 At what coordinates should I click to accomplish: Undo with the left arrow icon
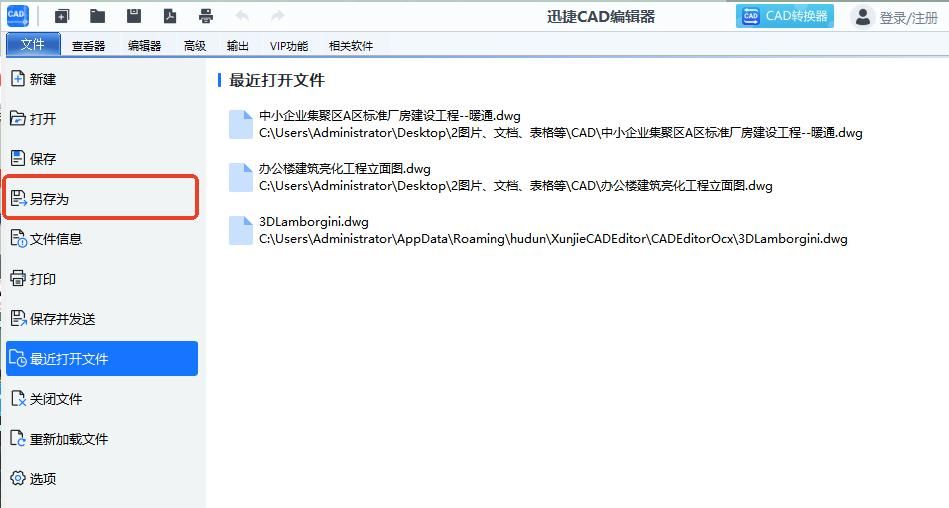pyautogui.click(x=242, y=16)
